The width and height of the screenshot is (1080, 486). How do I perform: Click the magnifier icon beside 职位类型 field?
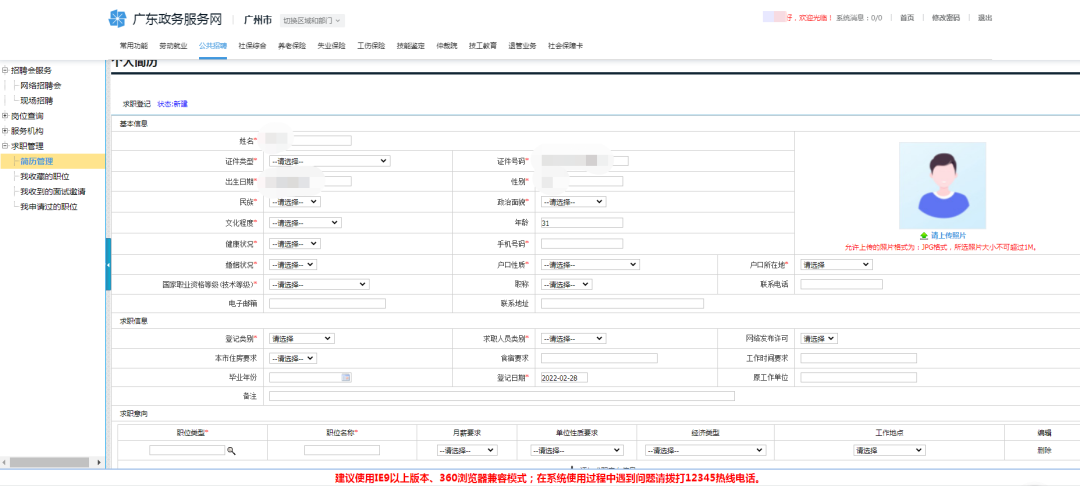(231, 451)
